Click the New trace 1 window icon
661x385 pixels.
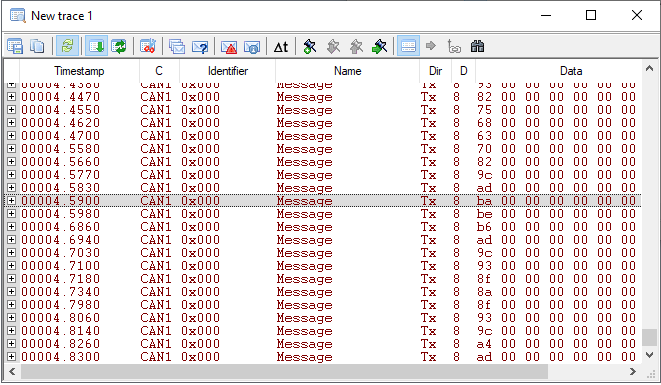pyautogui.click(x=18, y=16)
